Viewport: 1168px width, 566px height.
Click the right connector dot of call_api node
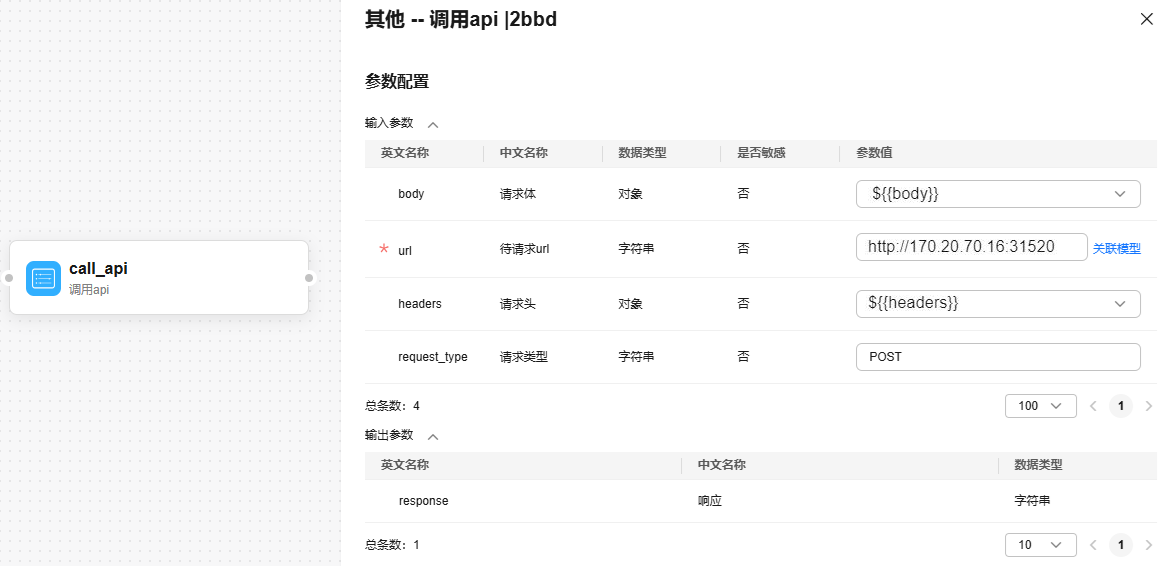(x=309, y=278)
